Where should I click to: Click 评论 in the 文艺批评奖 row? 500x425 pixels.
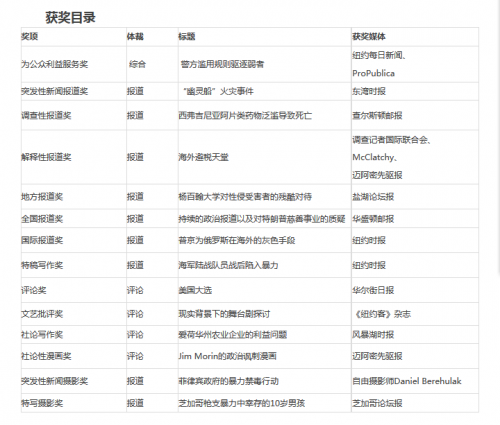tap(135, 314)
